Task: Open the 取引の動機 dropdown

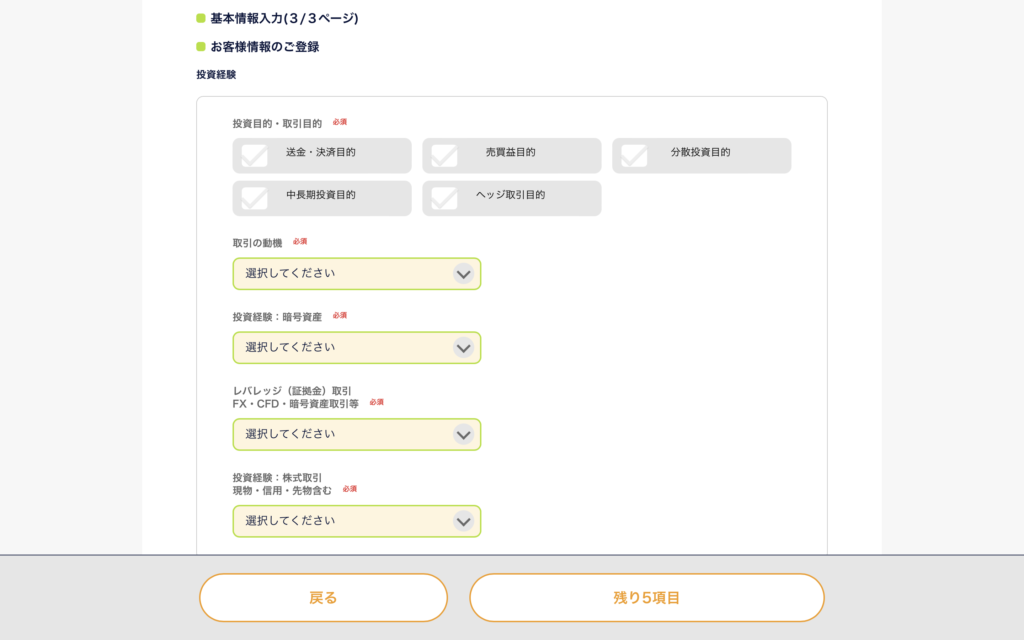Action: [x=357, y=274]
